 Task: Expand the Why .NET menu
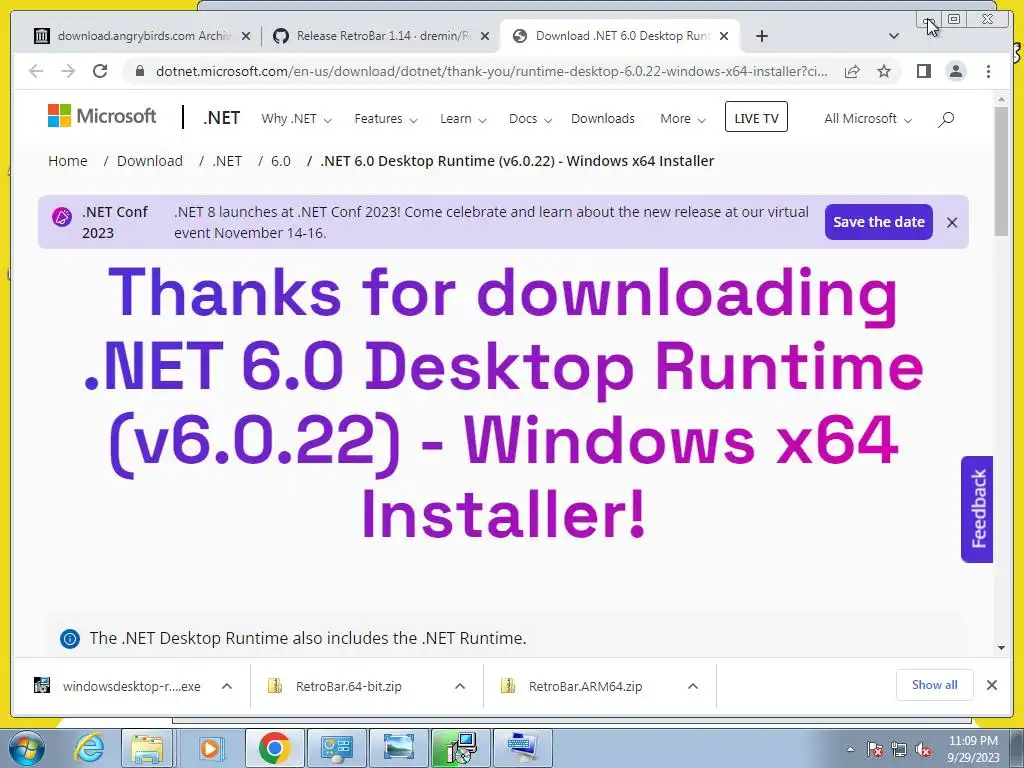296,119
